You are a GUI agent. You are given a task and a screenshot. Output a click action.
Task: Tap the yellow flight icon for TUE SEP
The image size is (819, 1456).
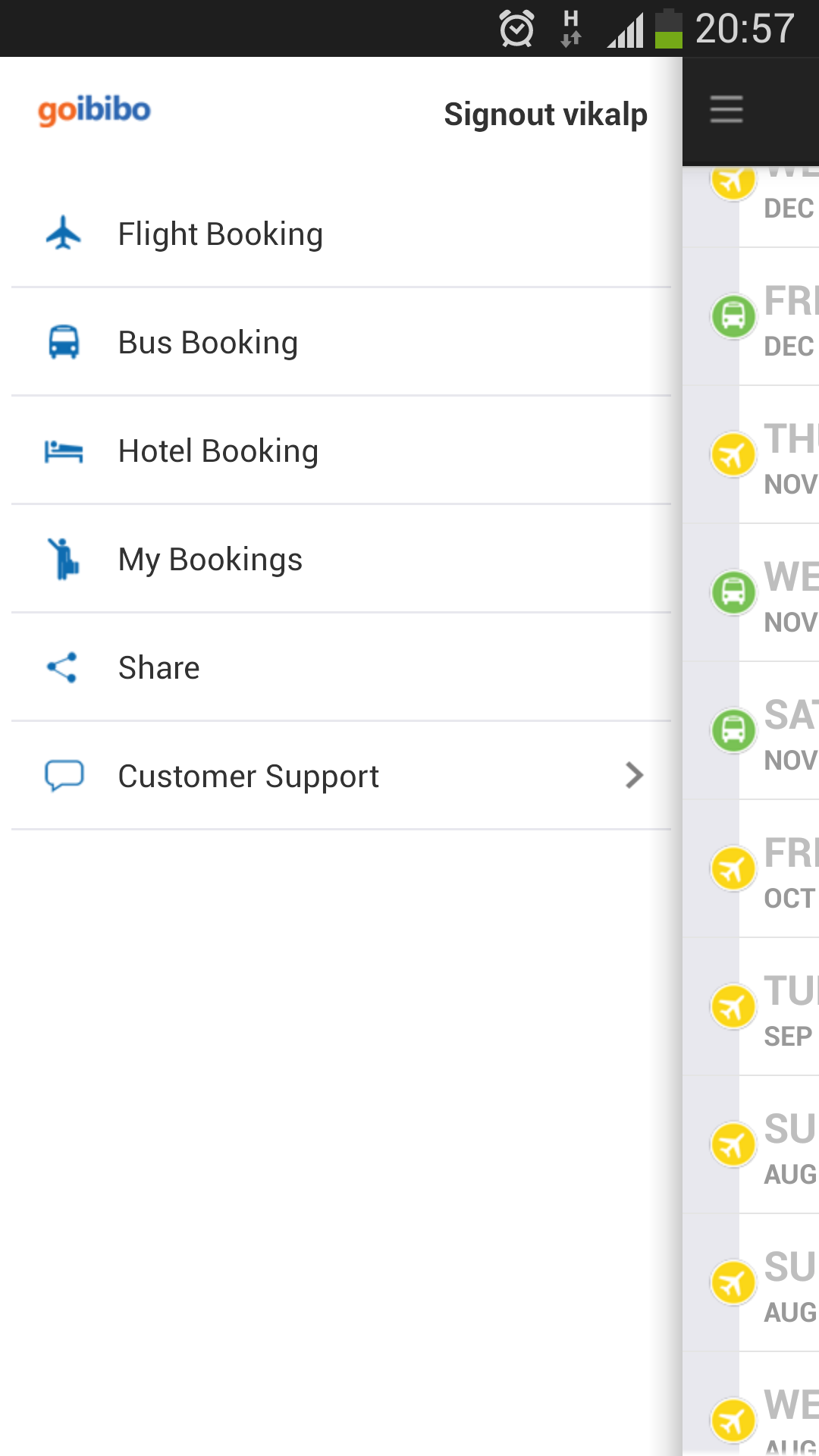click(x=733, y=1006)
